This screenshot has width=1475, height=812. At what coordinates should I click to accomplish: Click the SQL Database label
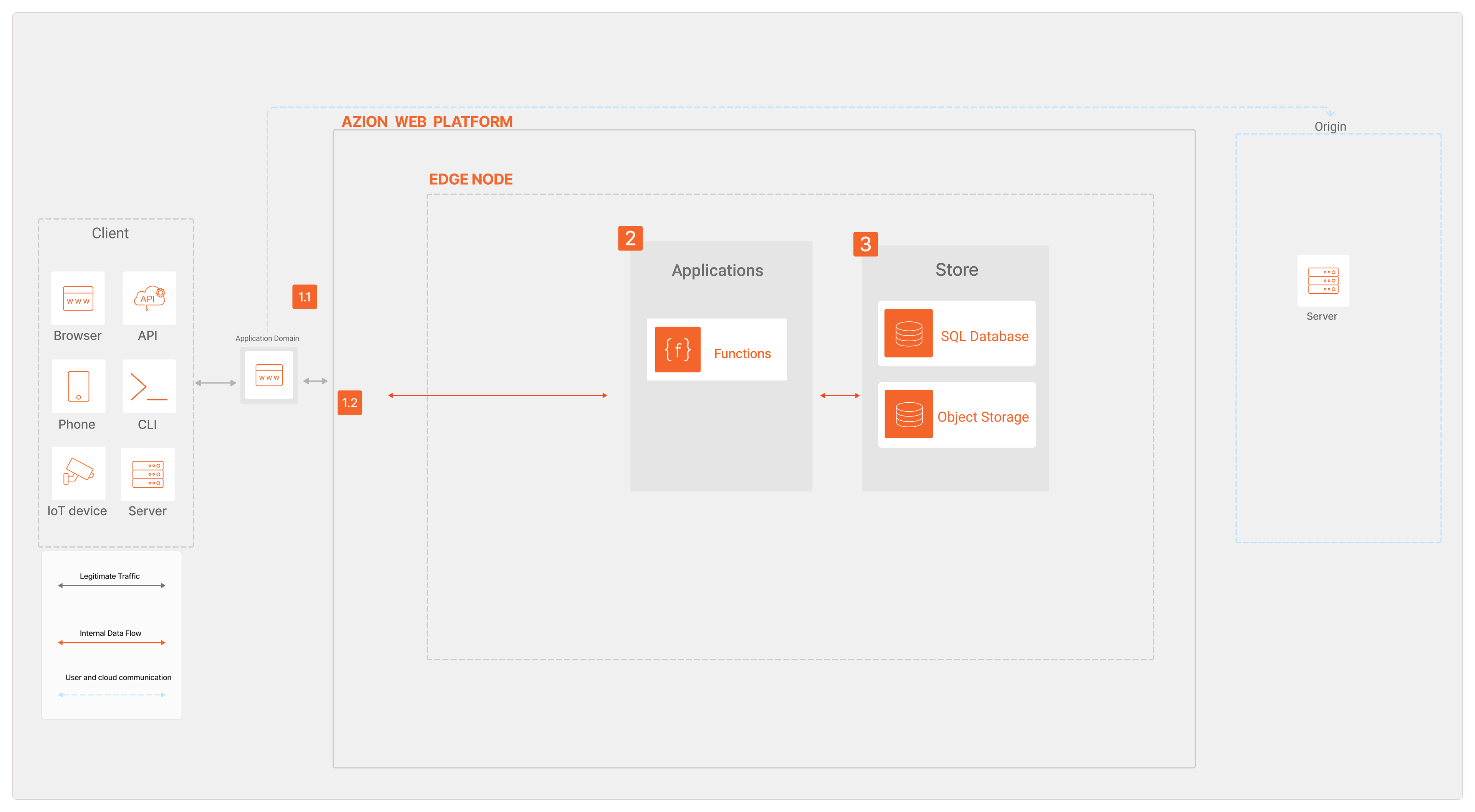click(x=984, y=336)
